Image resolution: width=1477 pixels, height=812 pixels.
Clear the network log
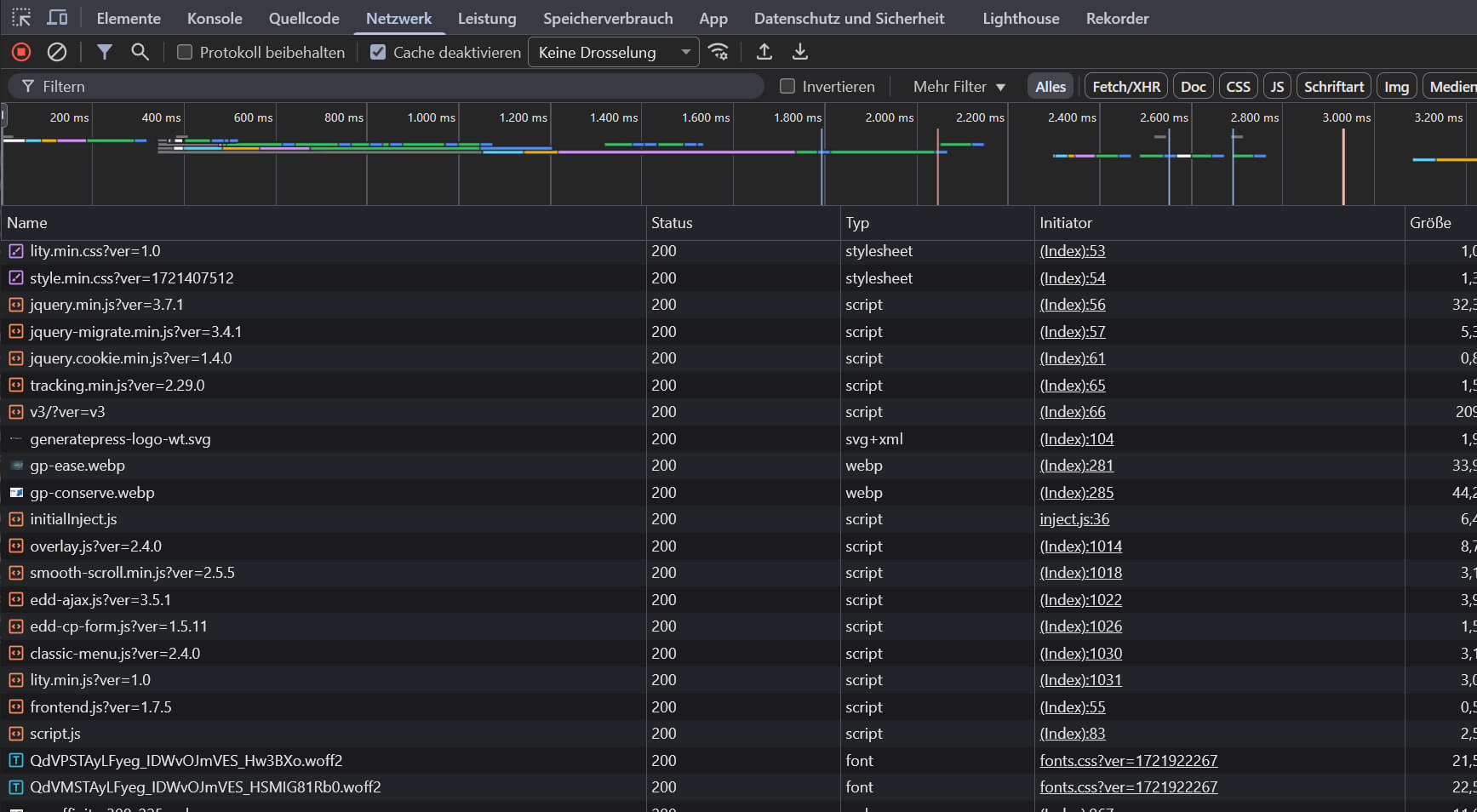(57, 52)
